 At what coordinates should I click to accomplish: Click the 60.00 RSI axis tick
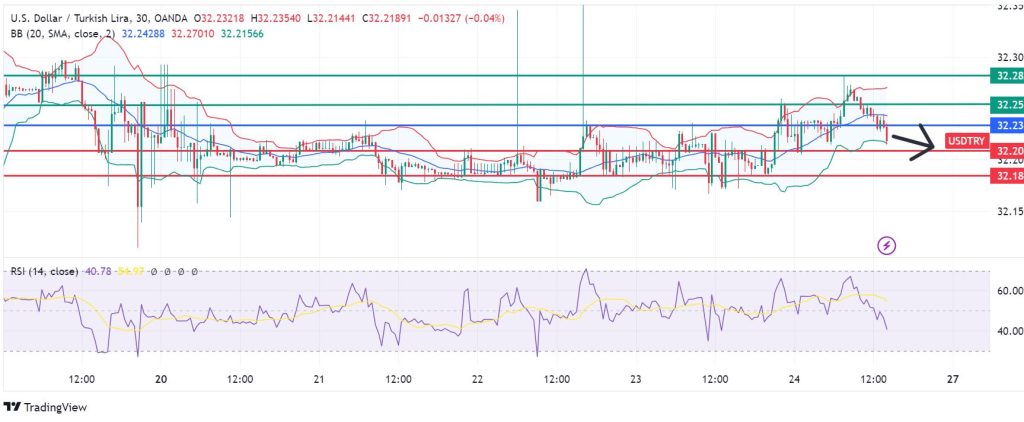click(1010, 291)
